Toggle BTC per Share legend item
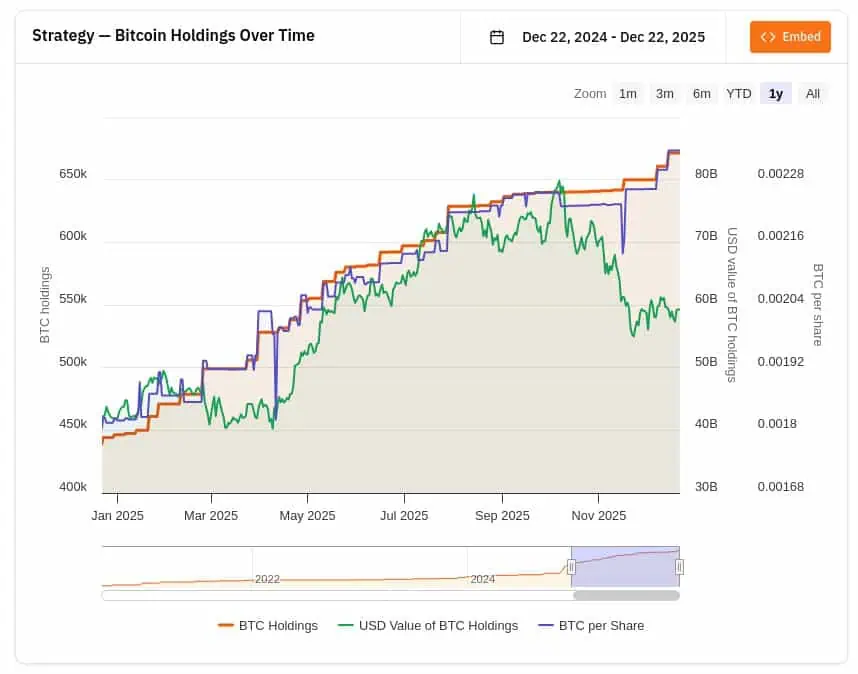Image resolution: width=858 pixels, height=674 pixels. point(601,626)
